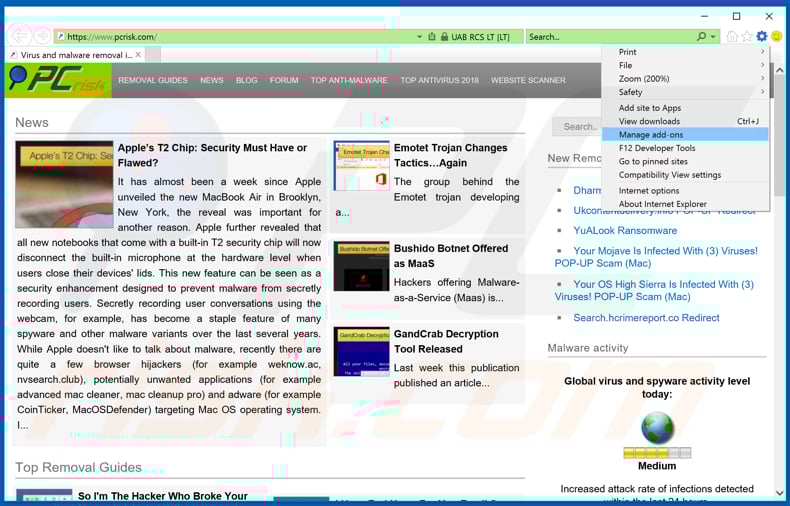Click the globe malware activity icon

click(657, 428)
